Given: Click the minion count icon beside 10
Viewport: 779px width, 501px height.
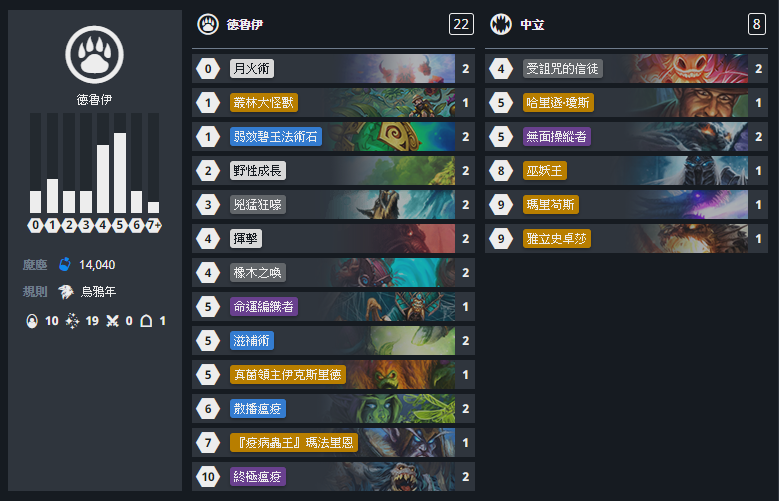Looking at the screenshot, I should point(32,321).
